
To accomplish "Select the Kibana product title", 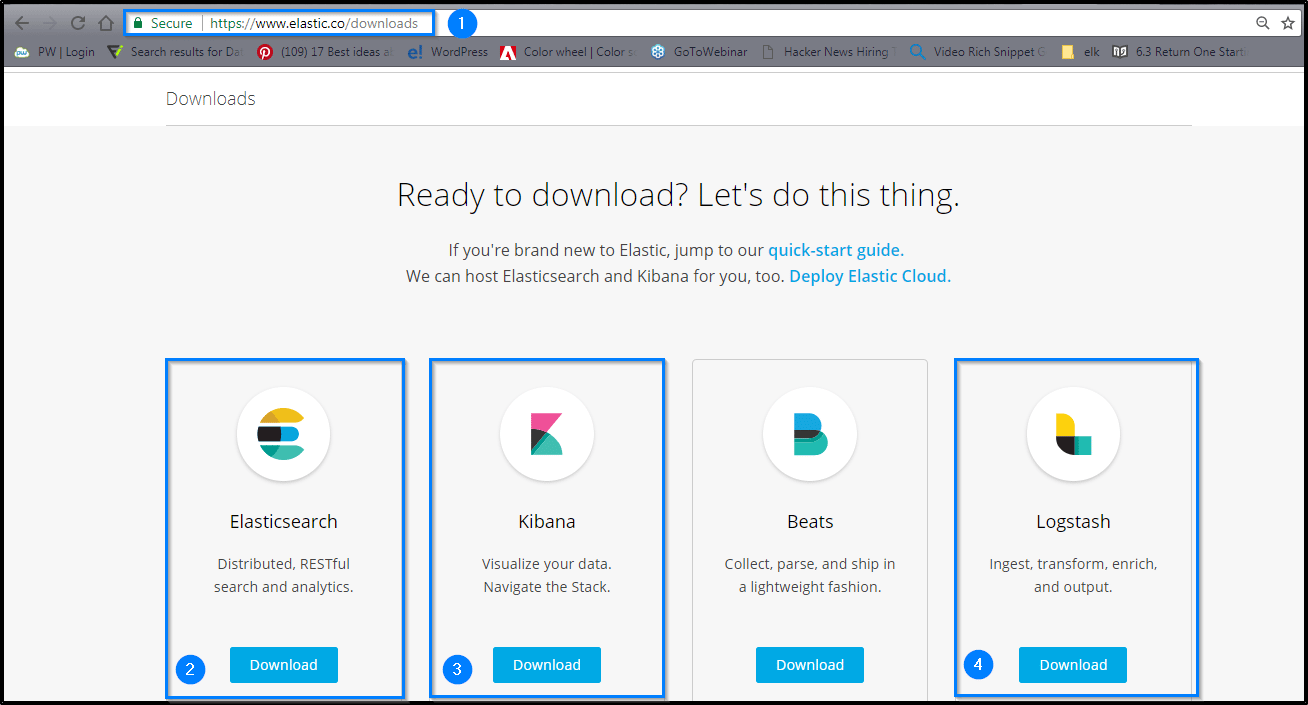I will click(547, 522).
